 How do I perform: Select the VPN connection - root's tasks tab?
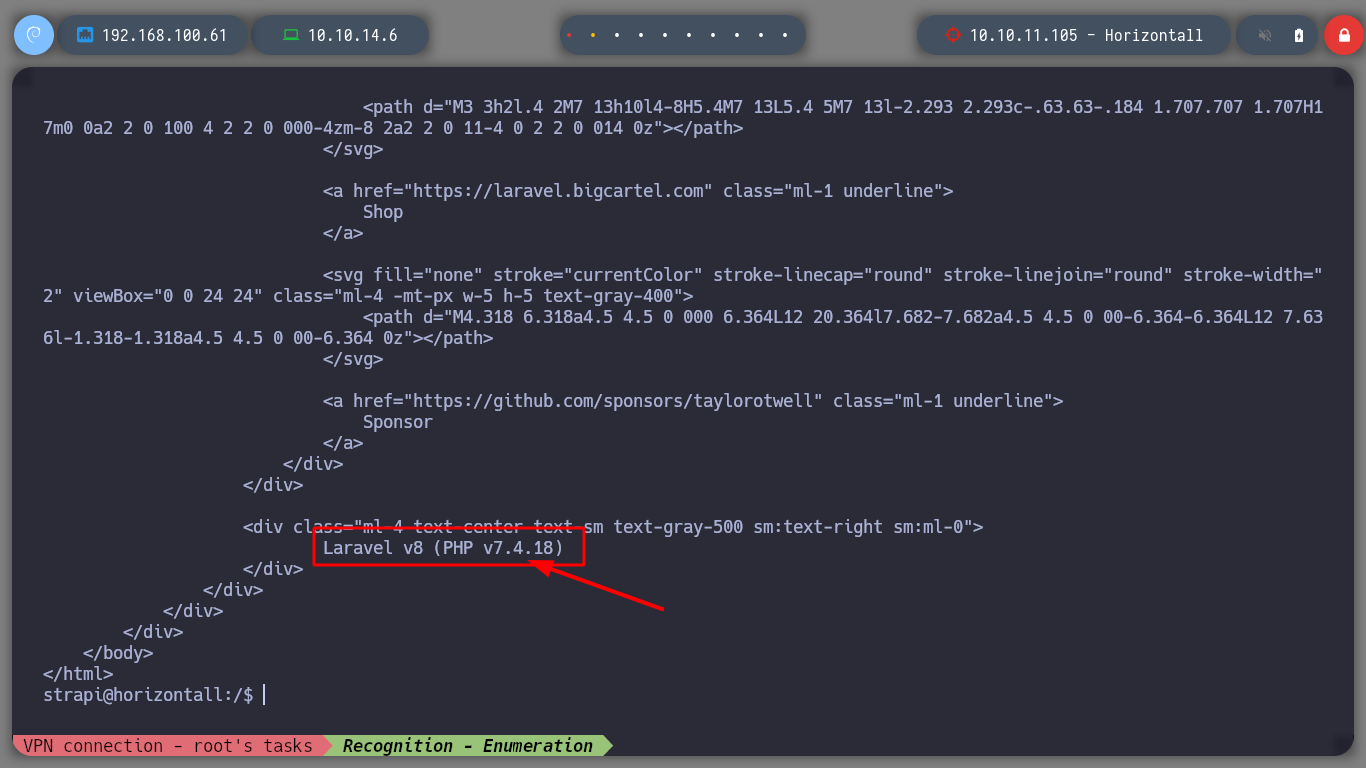click(x=167, y=746)
